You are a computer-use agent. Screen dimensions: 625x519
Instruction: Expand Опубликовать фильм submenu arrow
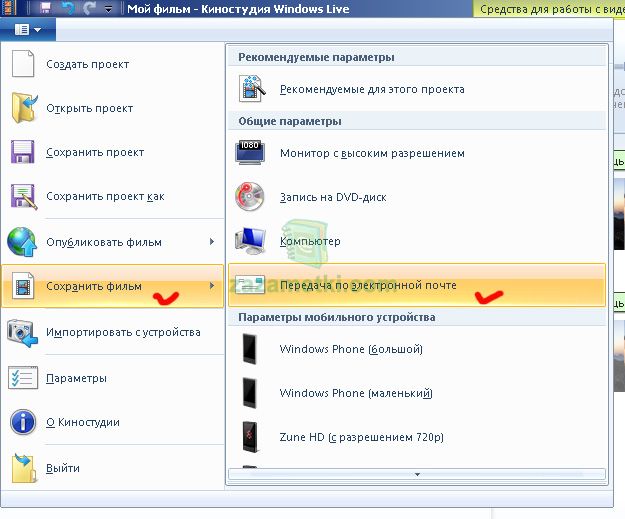[x=212, y=242]
